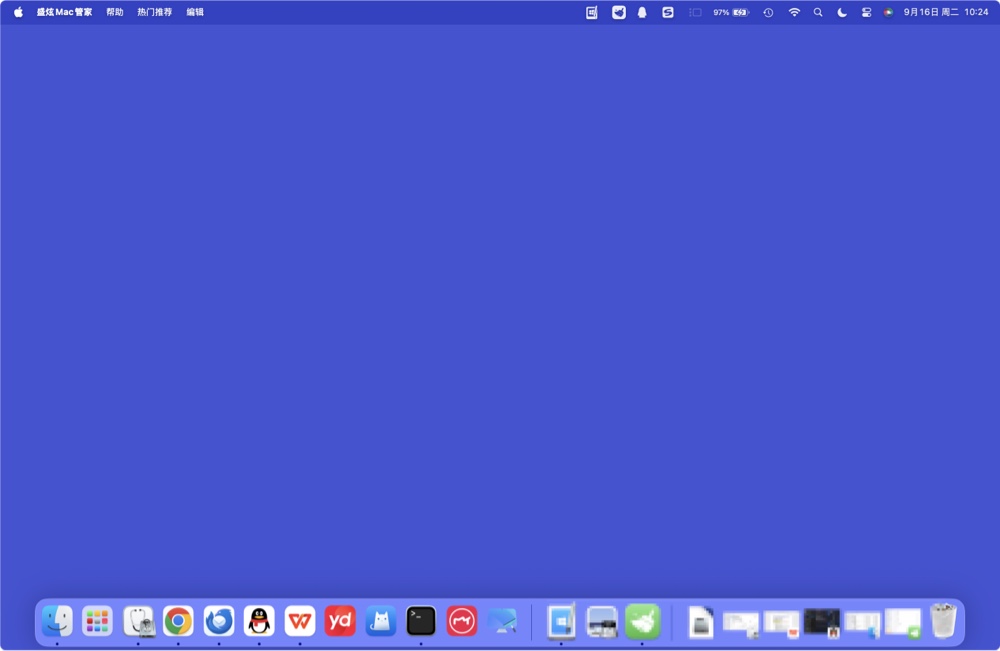Viewport: 1000px width, 651px height.
Task: Open Launchpad from the dock
Action: point(97,621)
